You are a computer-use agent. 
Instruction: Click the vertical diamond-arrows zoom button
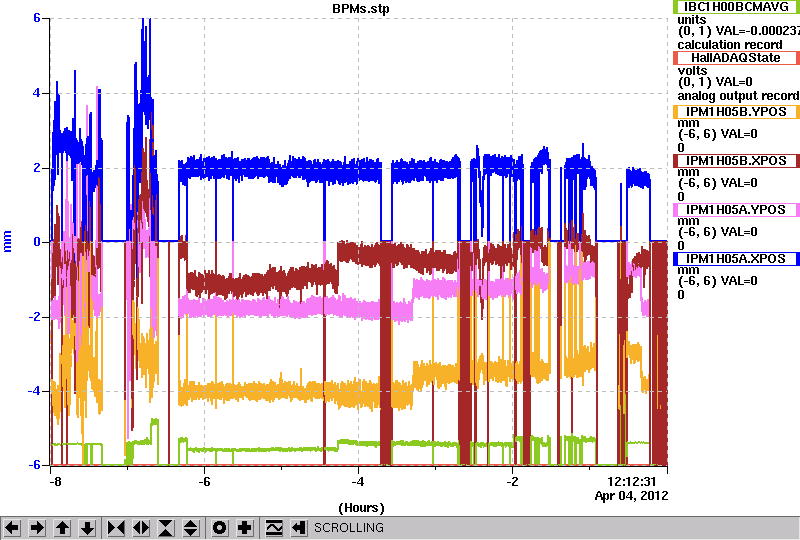pyautogui.click(x=191, y=528)
